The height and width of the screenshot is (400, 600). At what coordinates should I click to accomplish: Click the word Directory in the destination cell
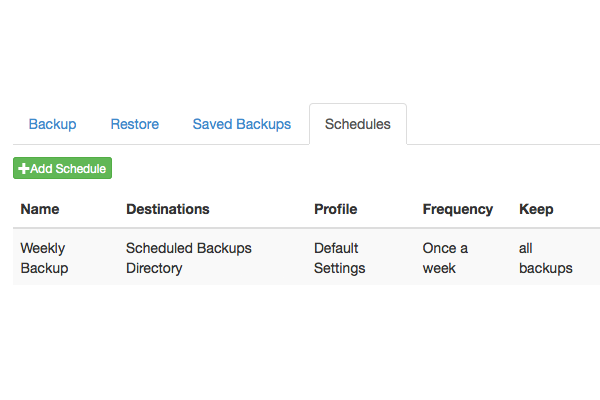pyautogui.click(x=154, y=268)
